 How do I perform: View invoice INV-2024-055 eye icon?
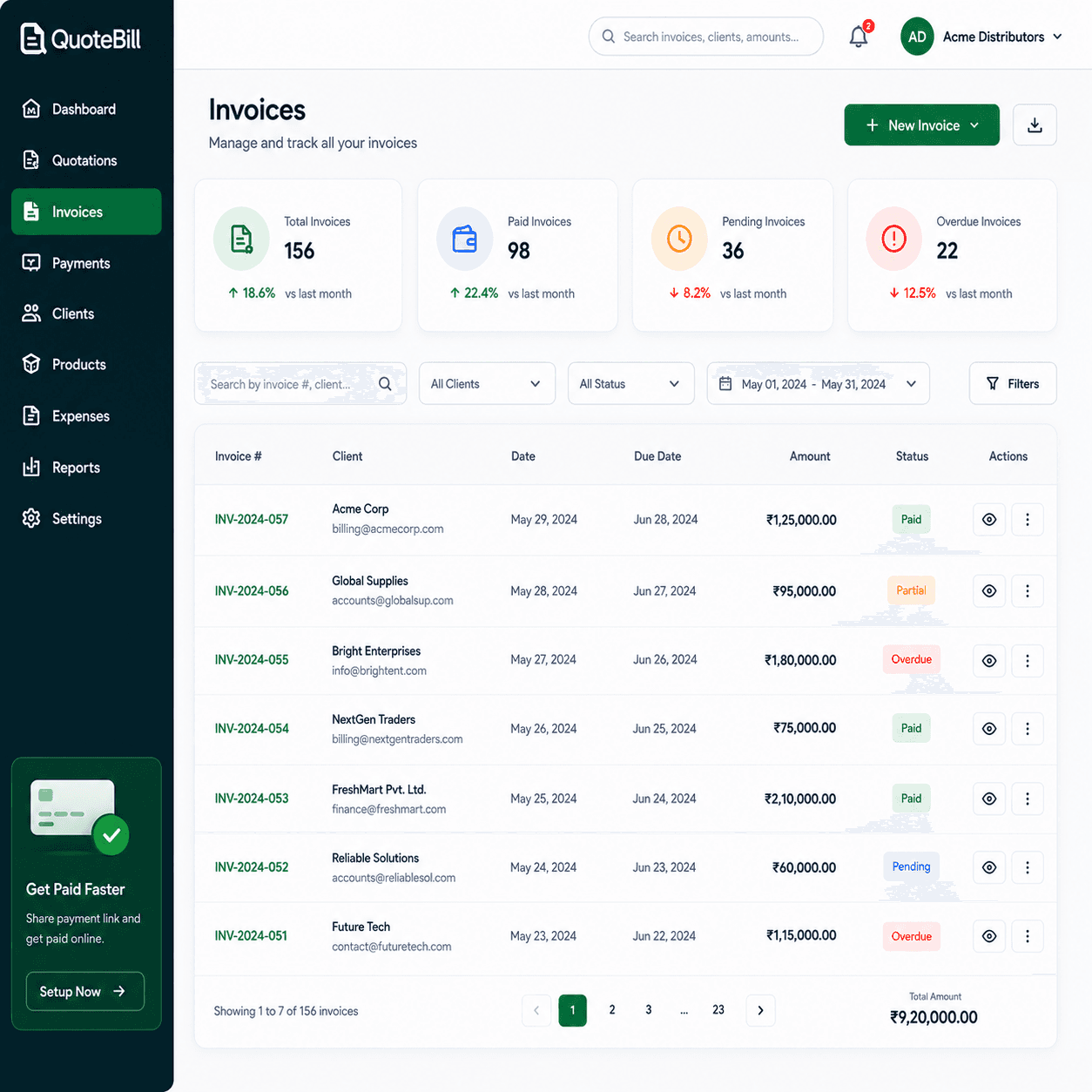989,661
